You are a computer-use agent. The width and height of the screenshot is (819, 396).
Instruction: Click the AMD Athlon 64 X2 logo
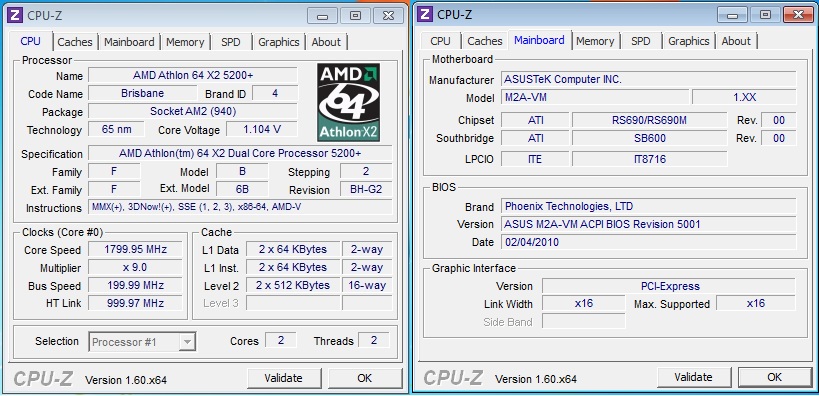pyautogui.click(x=348, y=102)
